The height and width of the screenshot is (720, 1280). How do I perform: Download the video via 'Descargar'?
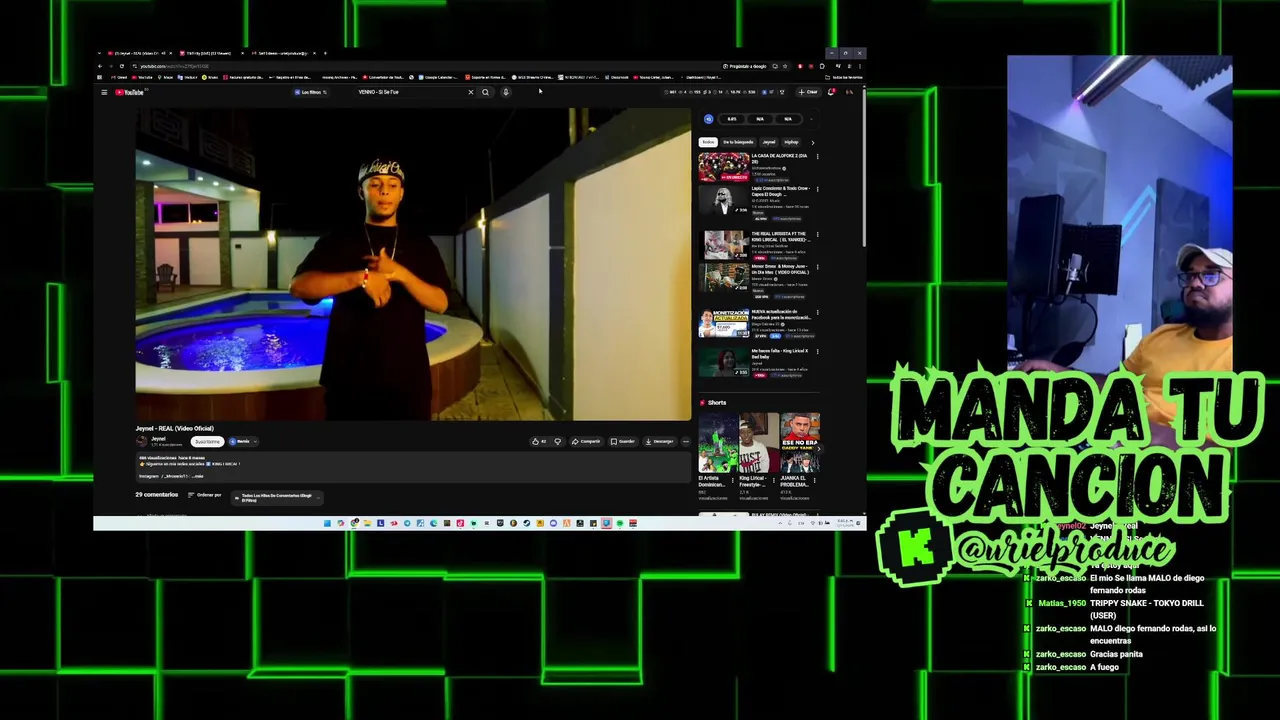pyautogui.click(x=660, y=441)
